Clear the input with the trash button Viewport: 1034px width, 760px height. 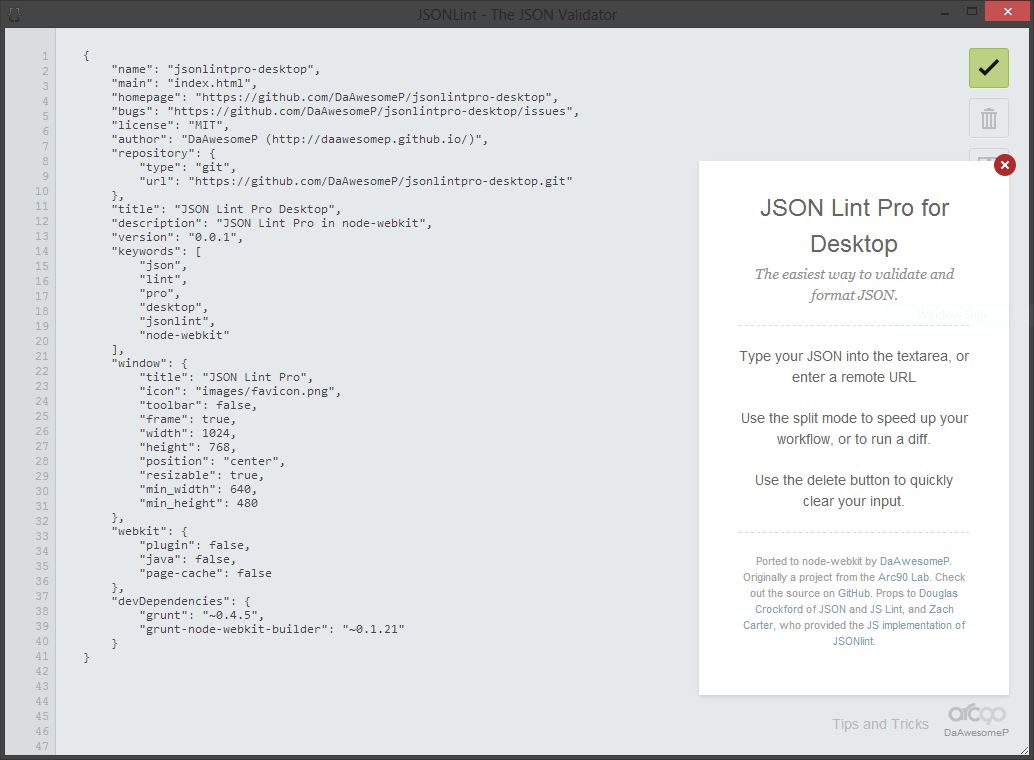988,119
